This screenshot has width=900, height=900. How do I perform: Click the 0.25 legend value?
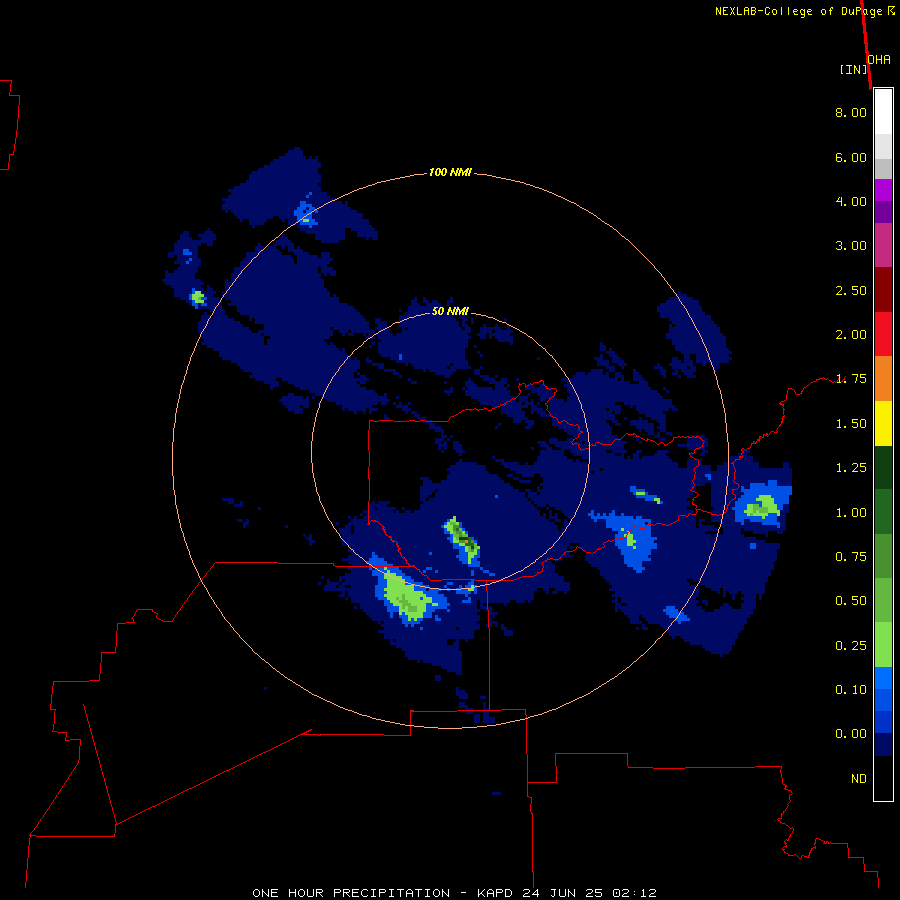pos(851,646)
